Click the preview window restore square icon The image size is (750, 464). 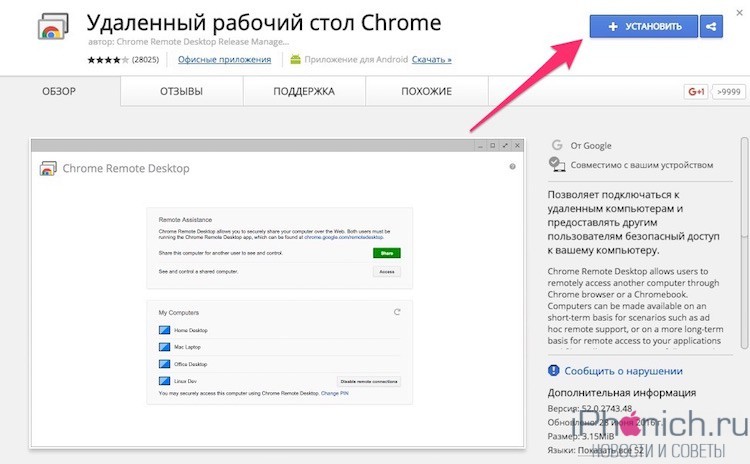493,145
